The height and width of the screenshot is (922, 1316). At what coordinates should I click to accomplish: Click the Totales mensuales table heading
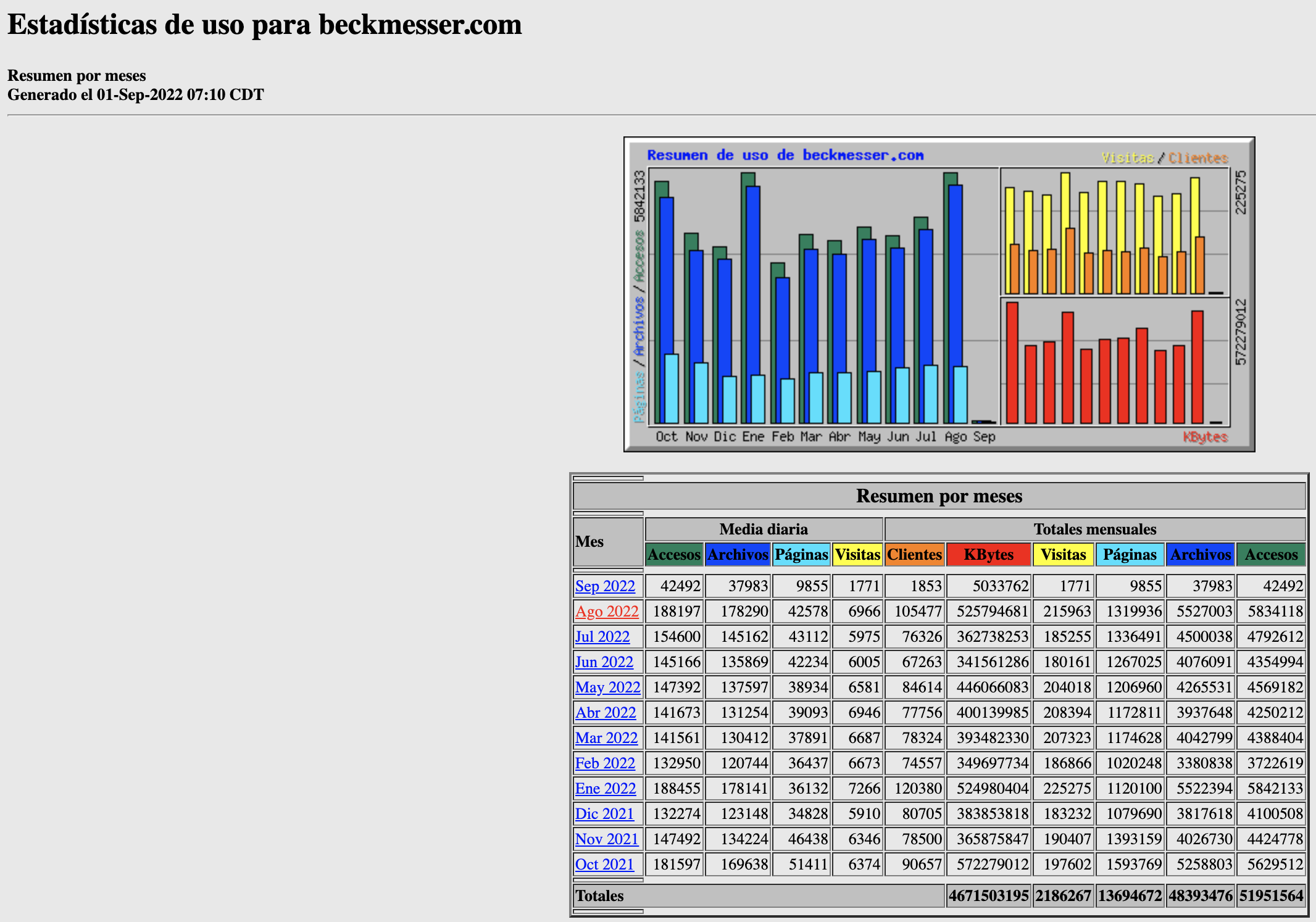pyautogui.click(x=1095, y=530)
